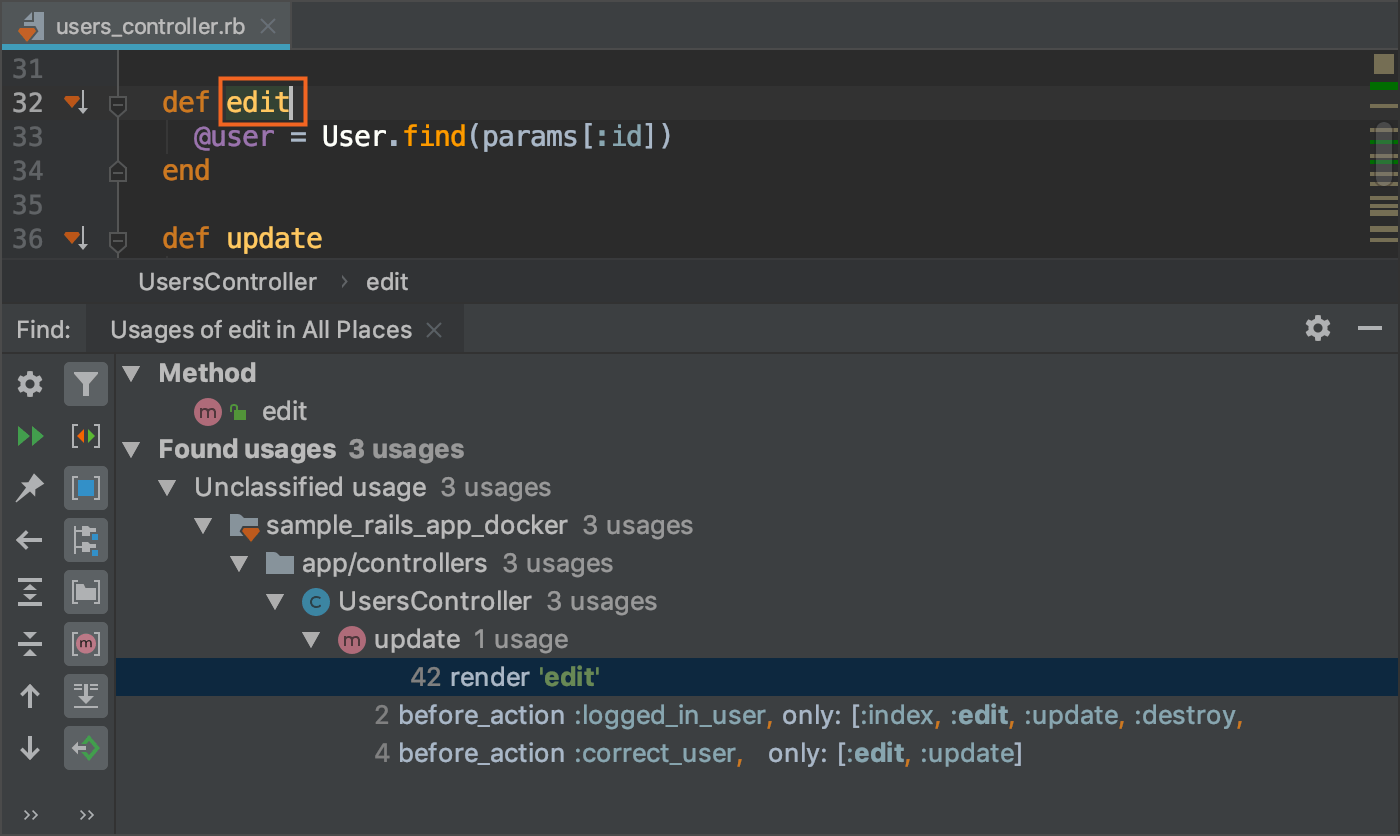Pin the Find Usages results tab
This screenshot has height=836, width=1400.
[29, 488]
